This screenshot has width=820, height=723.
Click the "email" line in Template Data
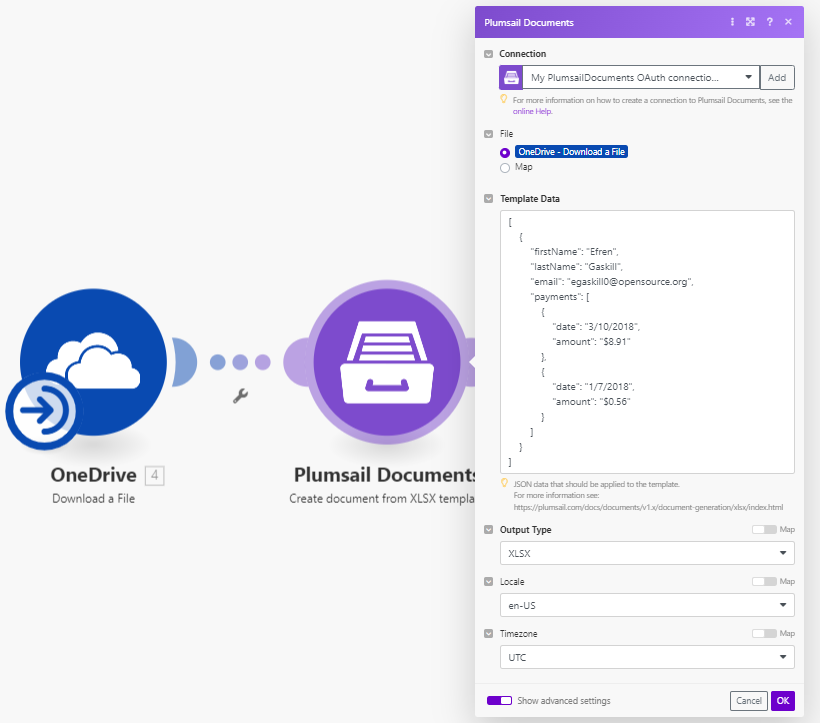612,282
